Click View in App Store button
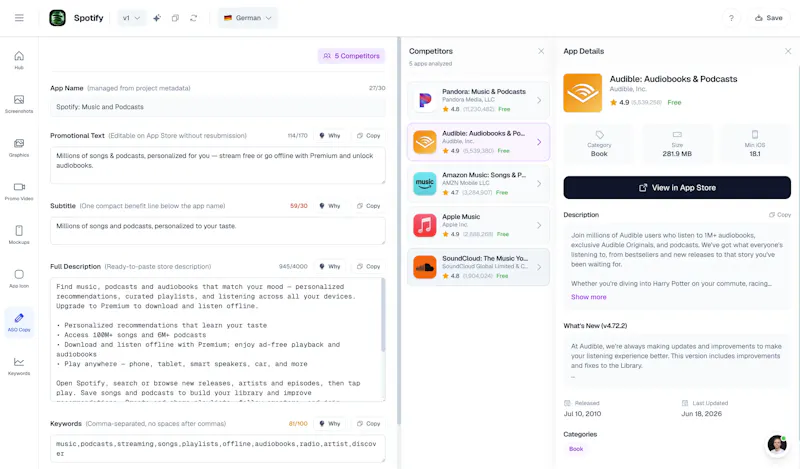The image size is (800, 469). 677,188
